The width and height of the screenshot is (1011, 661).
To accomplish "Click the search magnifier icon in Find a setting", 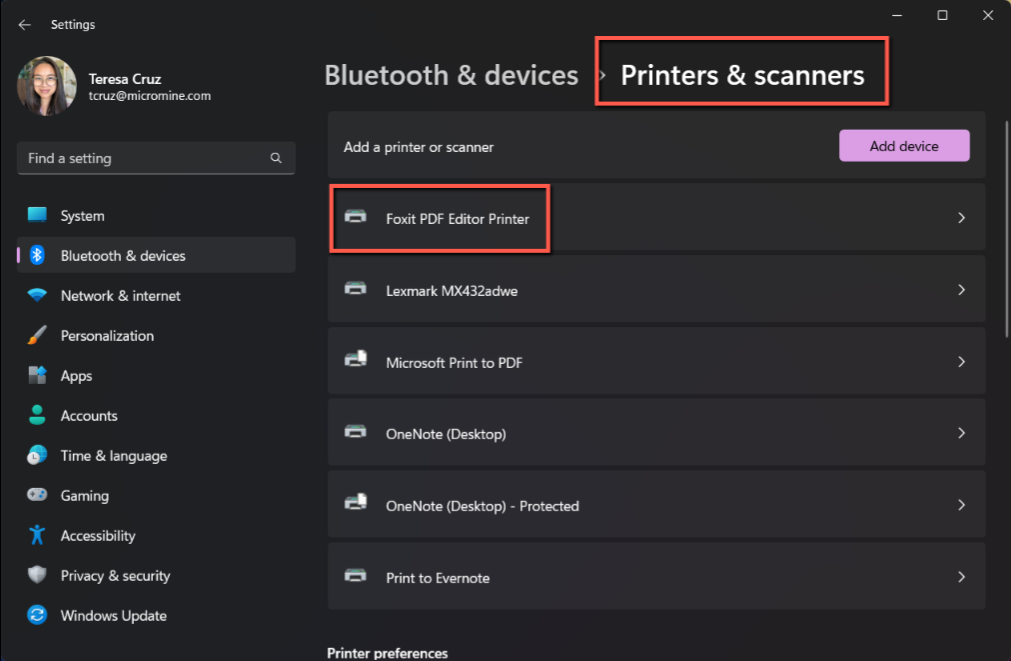I will (276, 158).
